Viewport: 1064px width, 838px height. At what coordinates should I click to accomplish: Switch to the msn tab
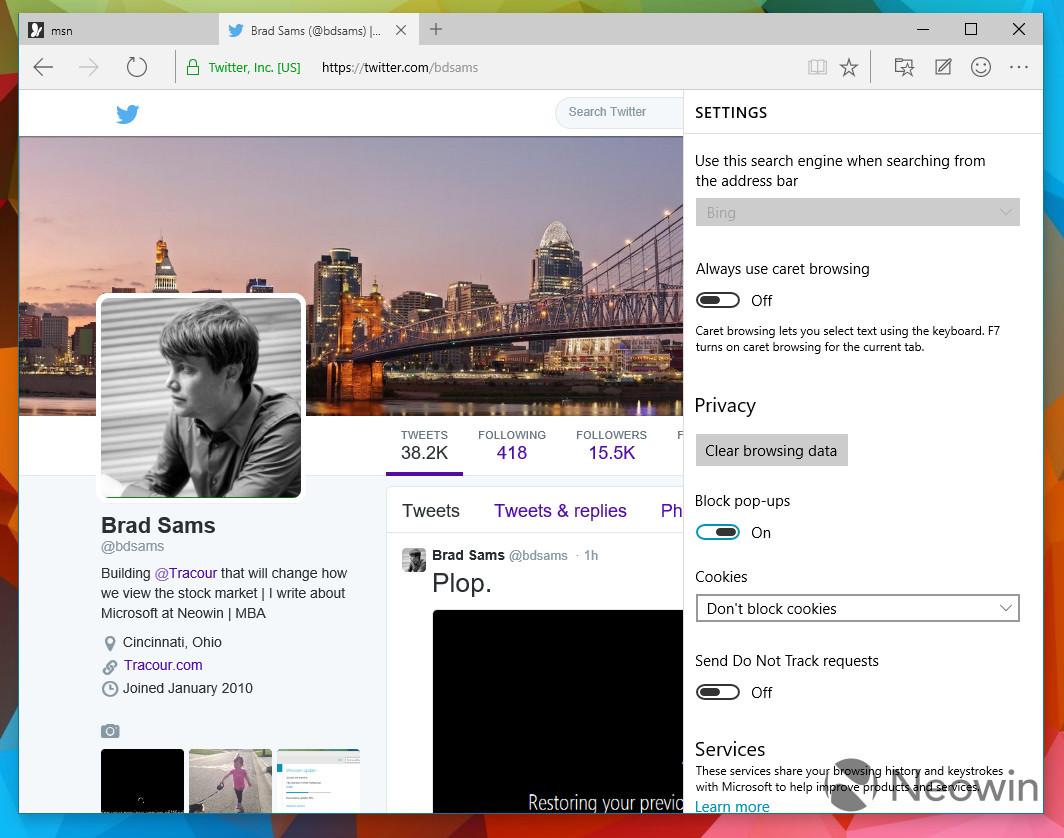pyautogui.click(x=119, y=31)
